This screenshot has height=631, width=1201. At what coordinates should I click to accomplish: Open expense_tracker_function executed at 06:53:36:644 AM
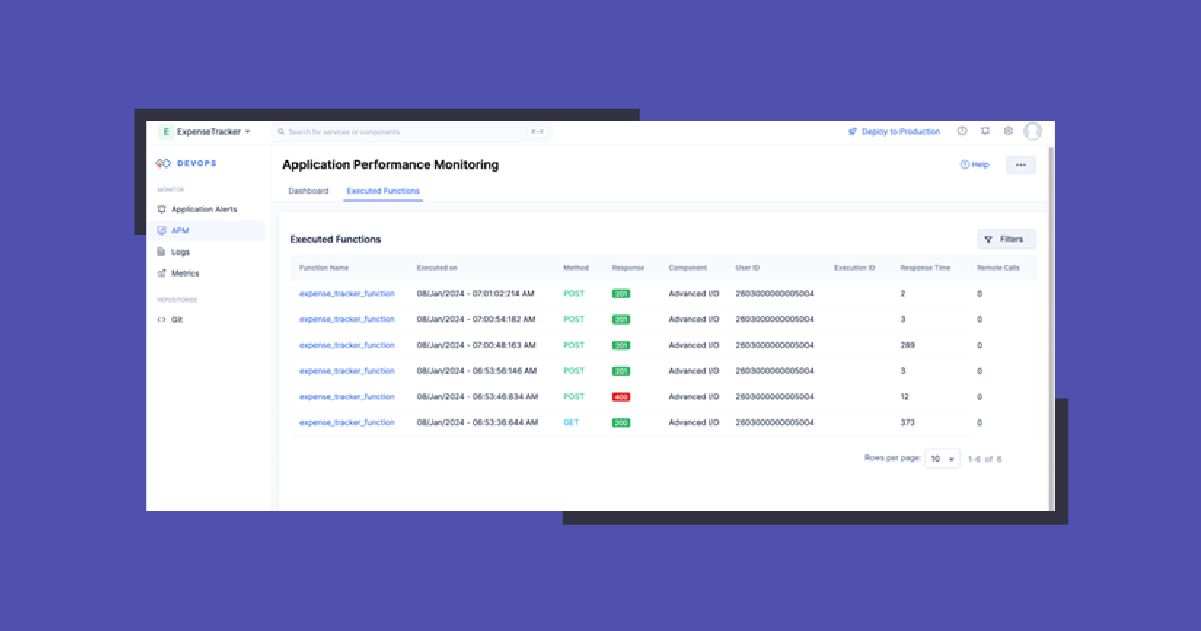click(347, 423)
